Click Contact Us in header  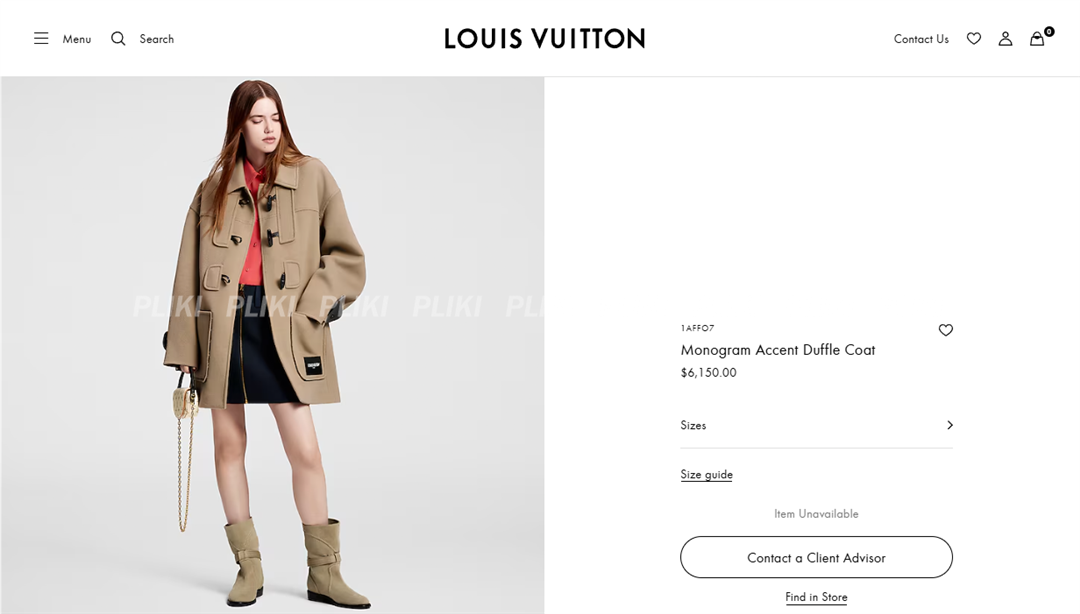coord(921,39)
